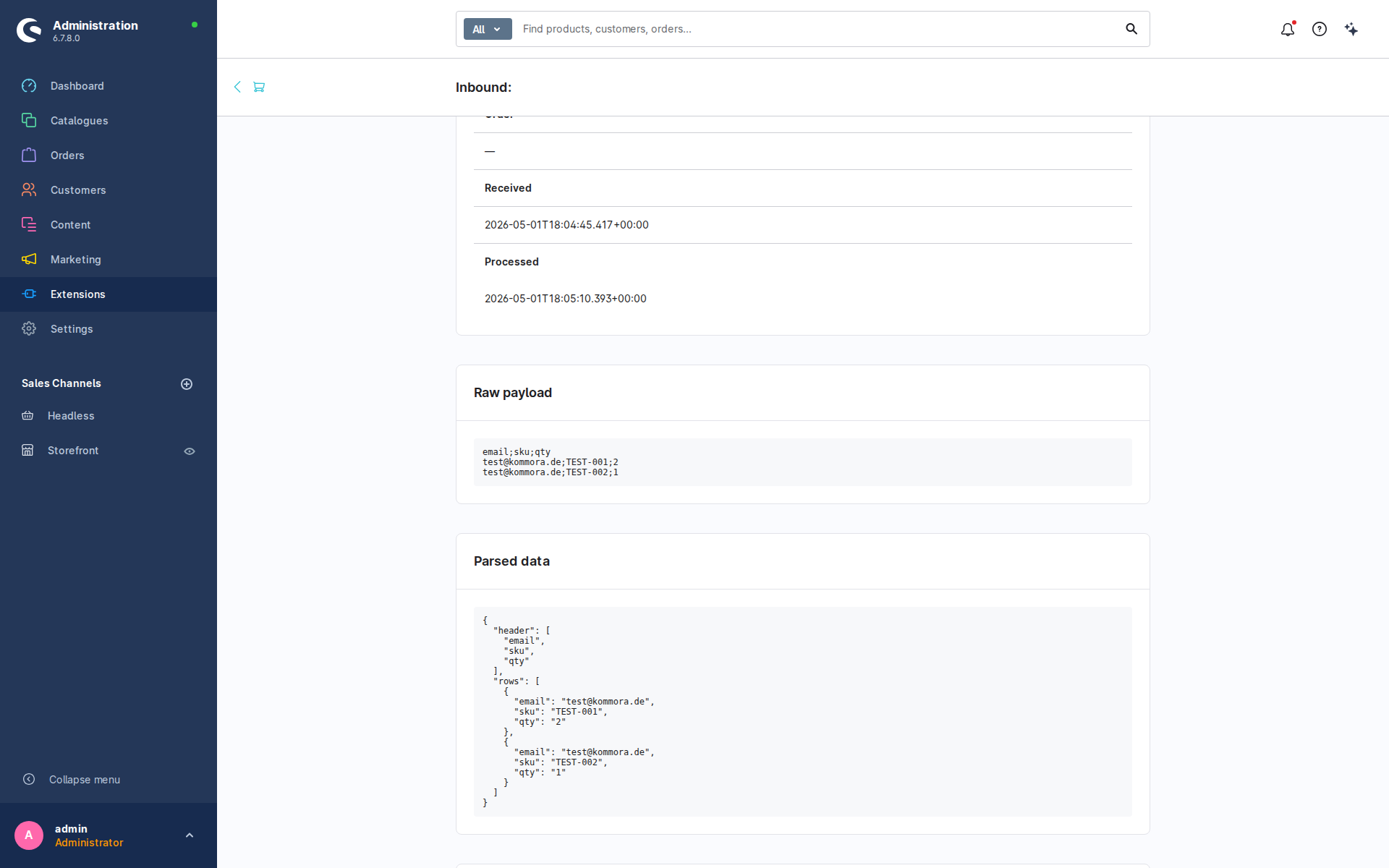Open the All search filter dropdown

488,29
